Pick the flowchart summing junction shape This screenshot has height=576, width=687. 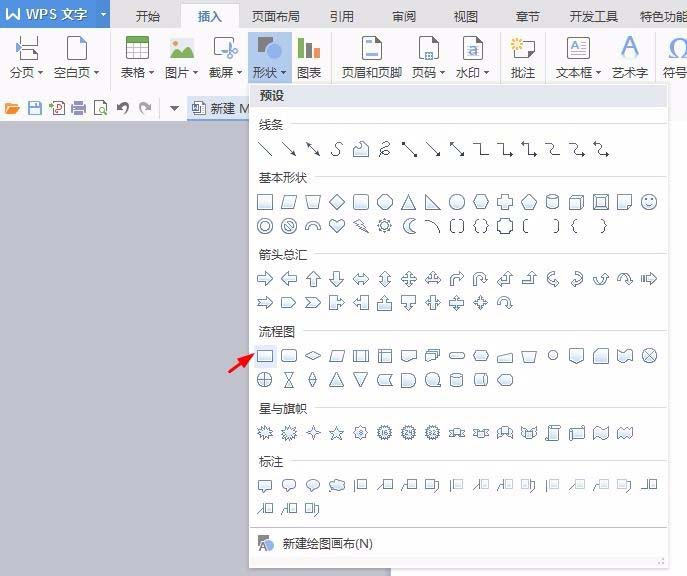(649, 356)
